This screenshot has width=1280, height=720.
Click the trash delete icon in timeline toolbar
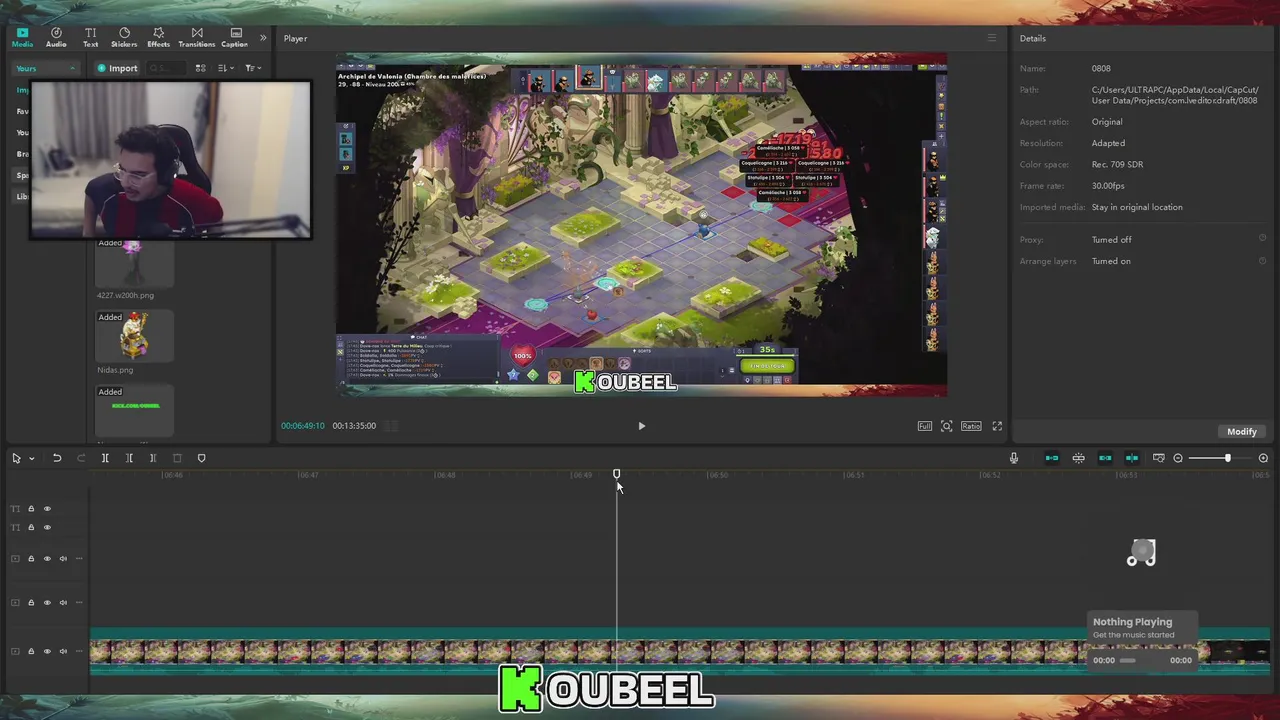click(177, 458)
